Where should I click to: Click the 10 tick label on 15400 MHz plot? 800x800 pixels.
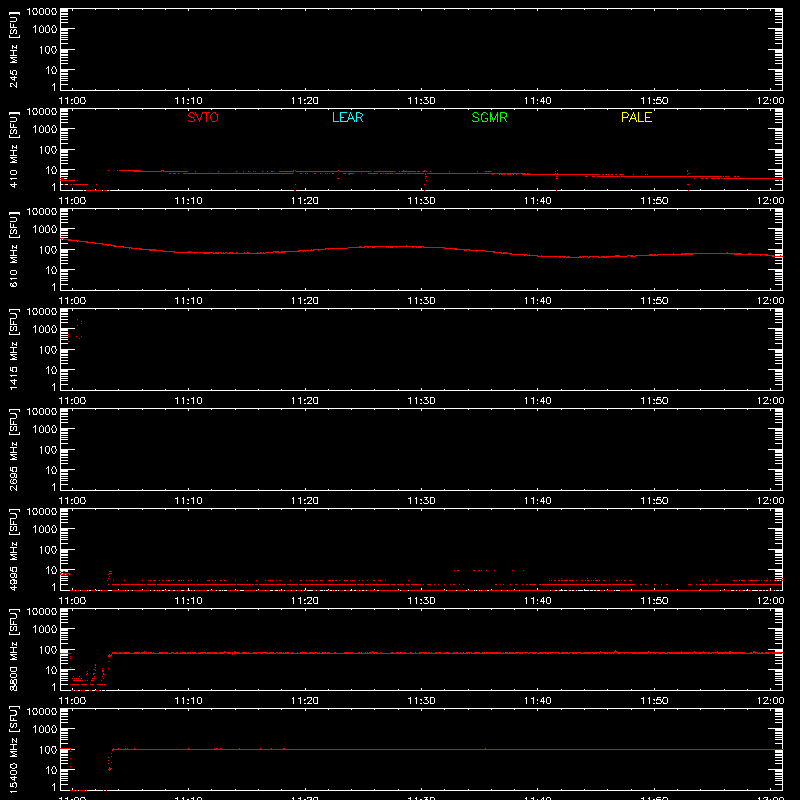coord(51,770)
